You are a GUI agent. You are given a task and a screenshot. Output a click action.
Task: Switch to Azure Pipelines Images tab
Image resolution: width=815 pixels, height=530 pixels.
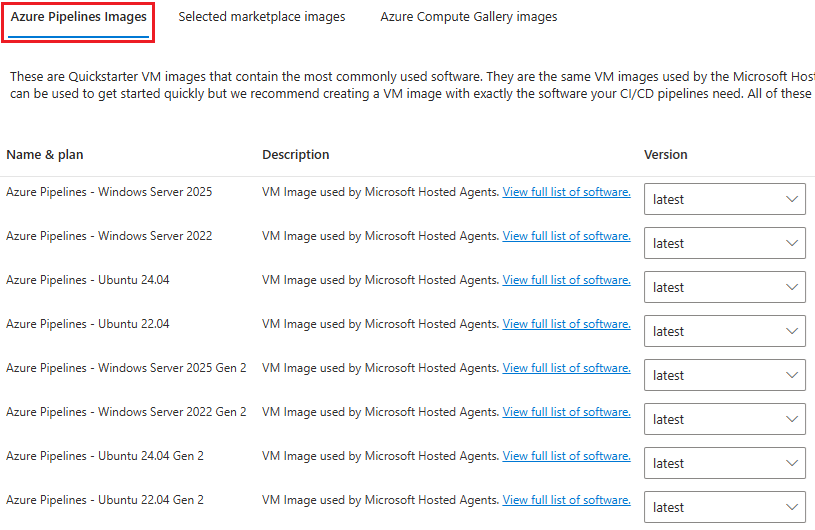click(x=78, y=17)
